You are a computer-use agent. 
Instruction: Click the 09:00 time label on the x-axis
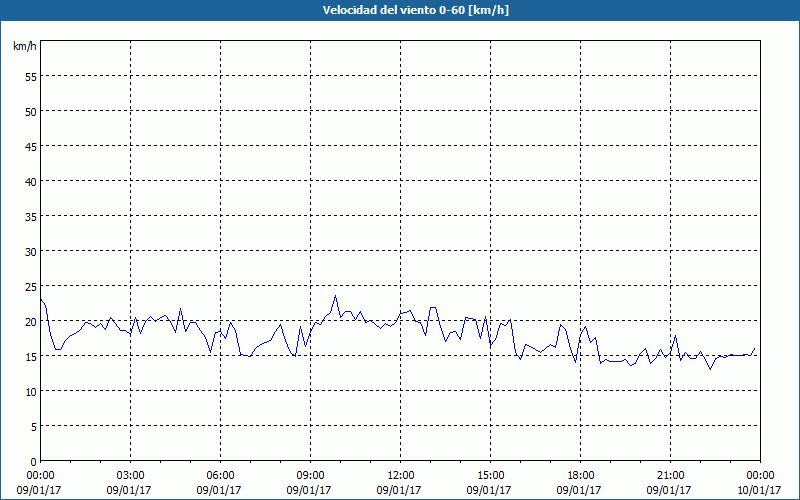coord(310,476)
